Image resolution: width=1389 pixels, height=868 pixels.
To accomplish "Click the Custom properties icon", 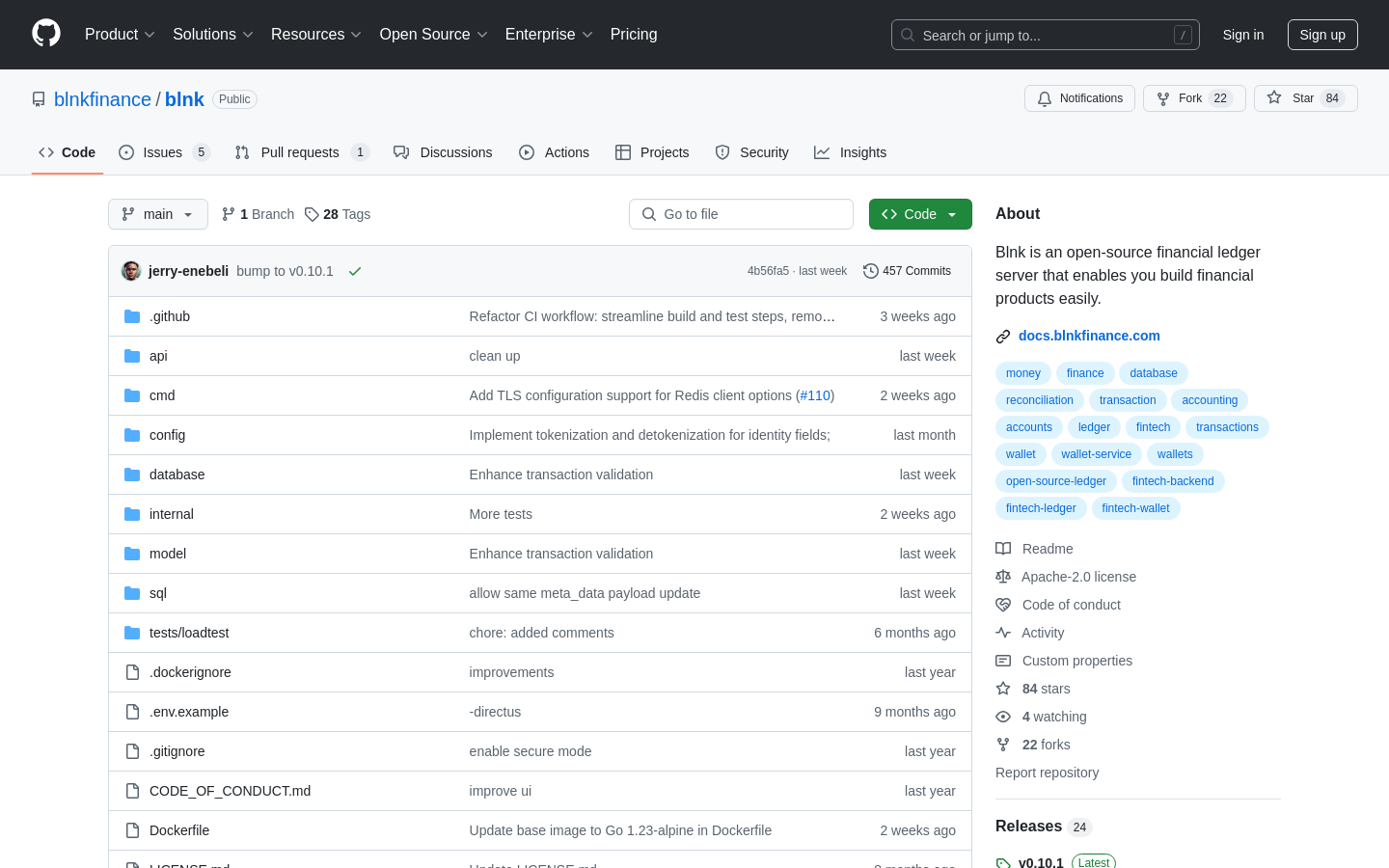I will 1003,661.
